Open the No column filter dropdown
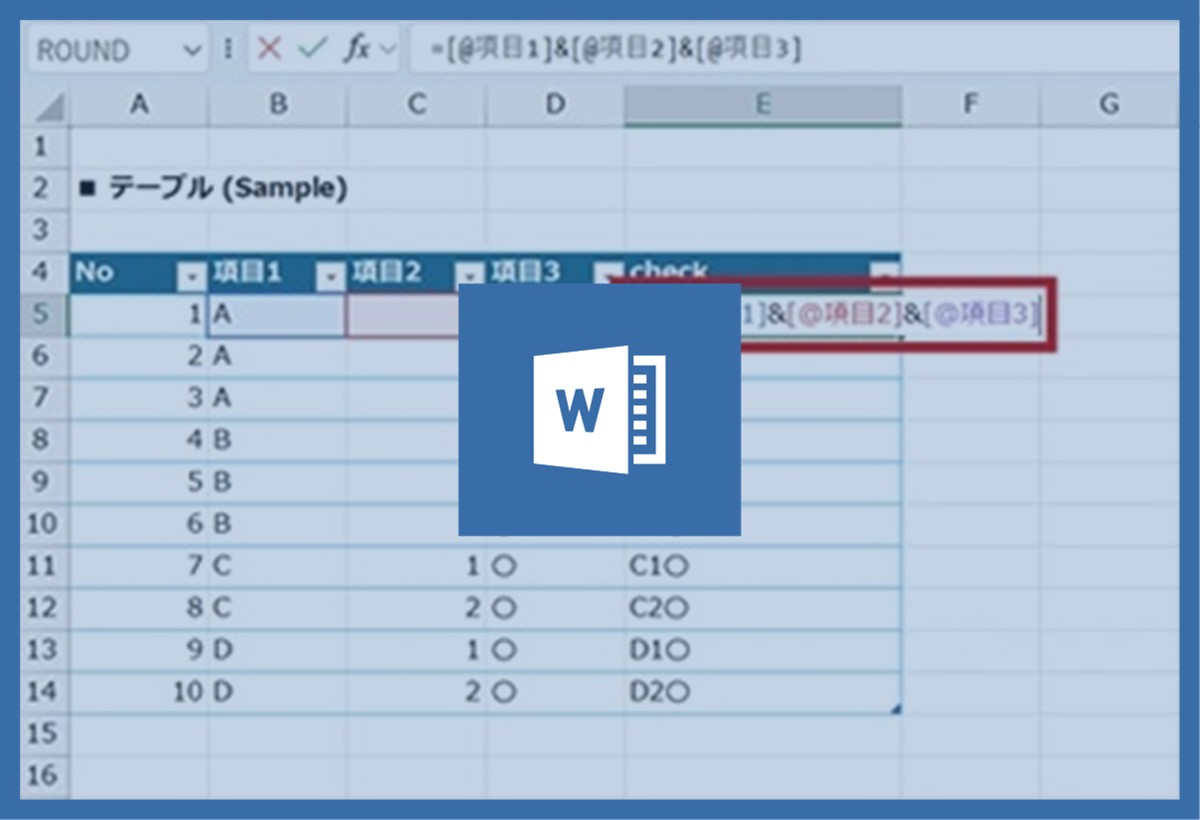This screenshot has width=1200, height=820. tap(191, 275)
